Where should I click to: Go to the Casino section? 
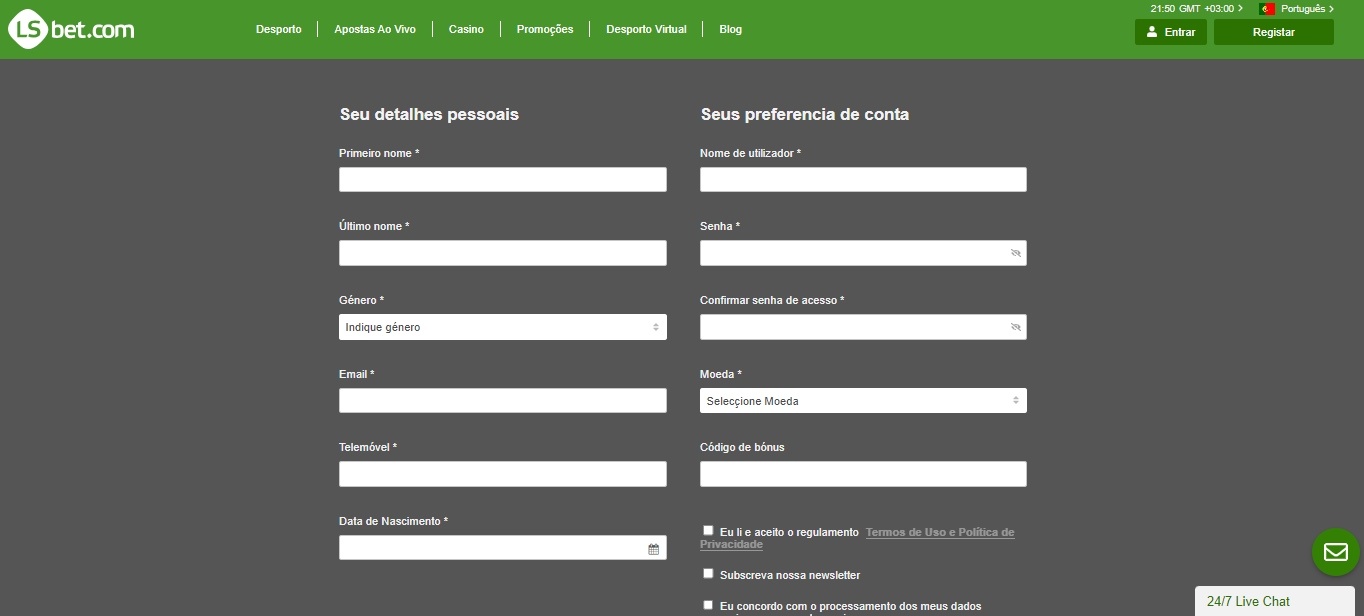[x=465, y=29]
